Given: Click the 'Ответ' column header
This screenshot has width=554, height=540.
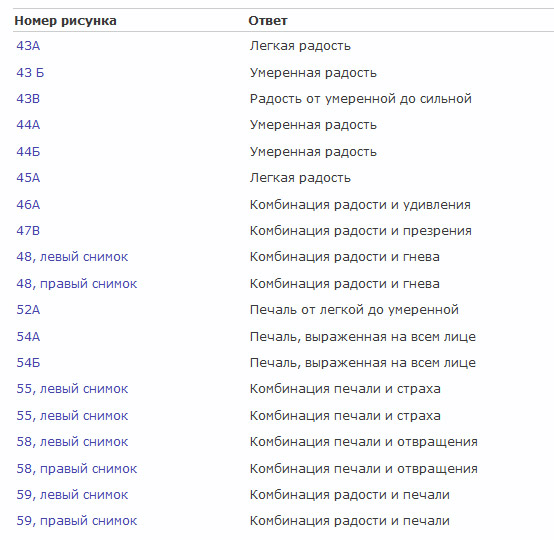Looking at the screenshot, I should 268,21.
